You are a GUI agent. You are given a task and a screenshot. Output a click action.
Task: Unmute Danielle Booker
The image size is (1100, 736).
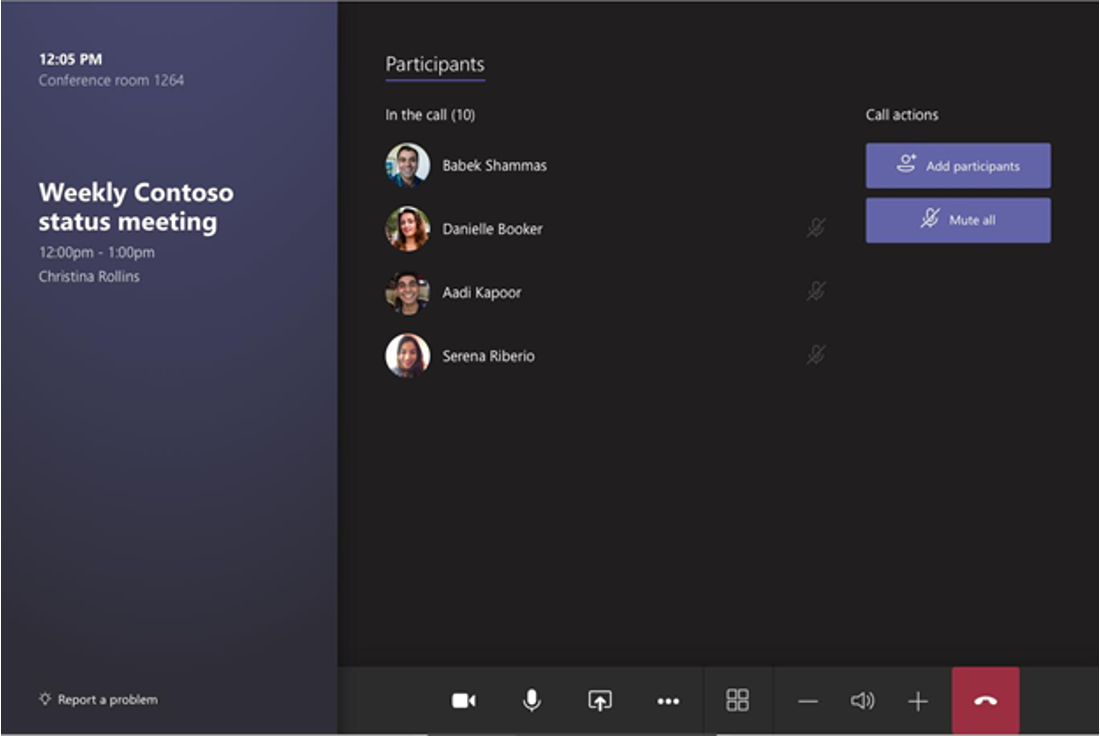point(816,227)
